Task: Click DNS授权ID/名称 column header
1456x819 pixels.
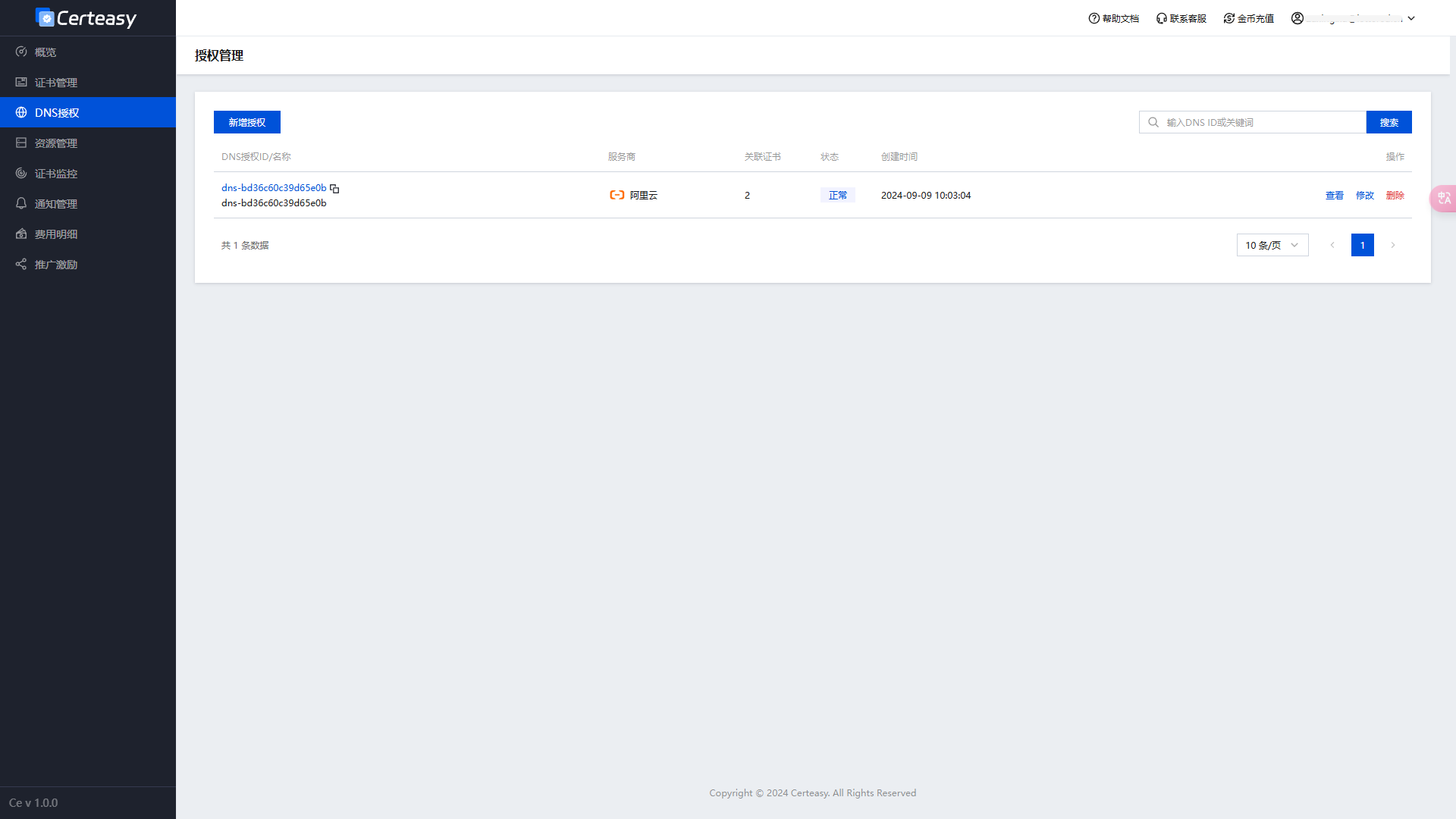Action: click(256, 156)
